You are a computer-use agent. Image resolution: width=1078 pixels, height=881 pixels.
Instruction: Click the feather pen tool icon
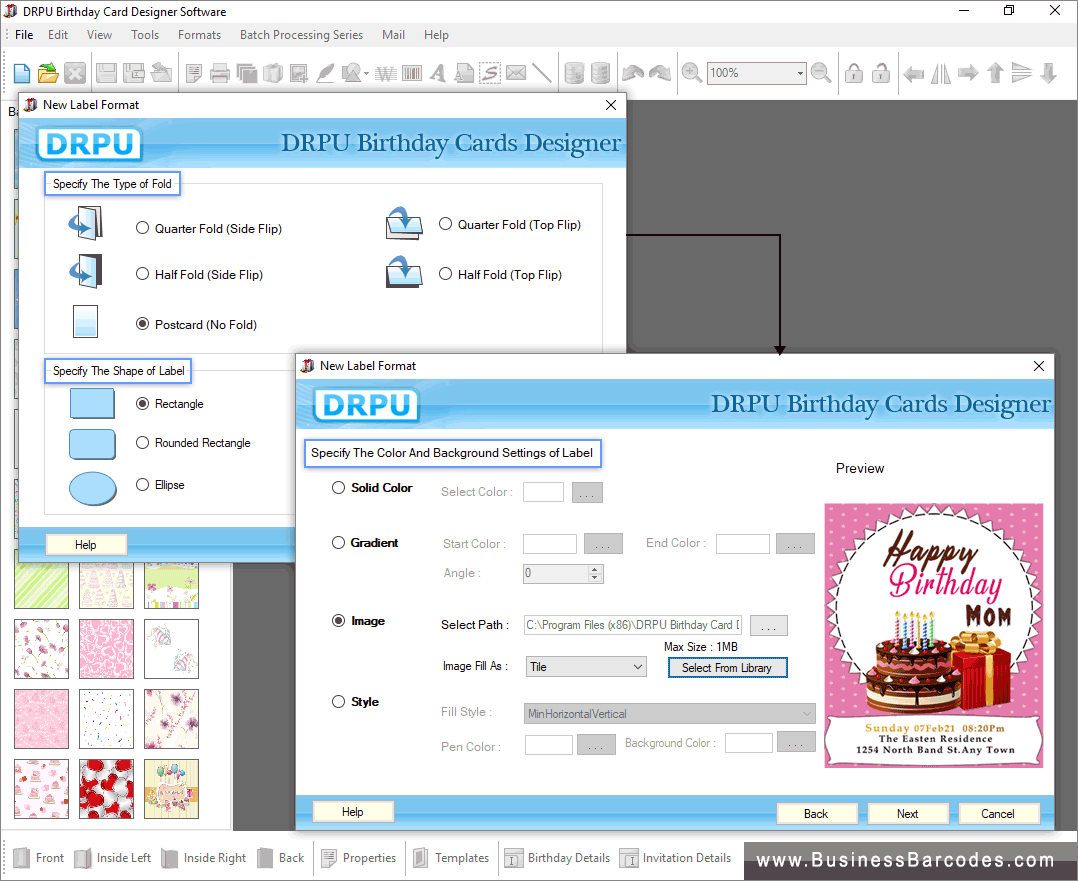click(x=325, y=73)
